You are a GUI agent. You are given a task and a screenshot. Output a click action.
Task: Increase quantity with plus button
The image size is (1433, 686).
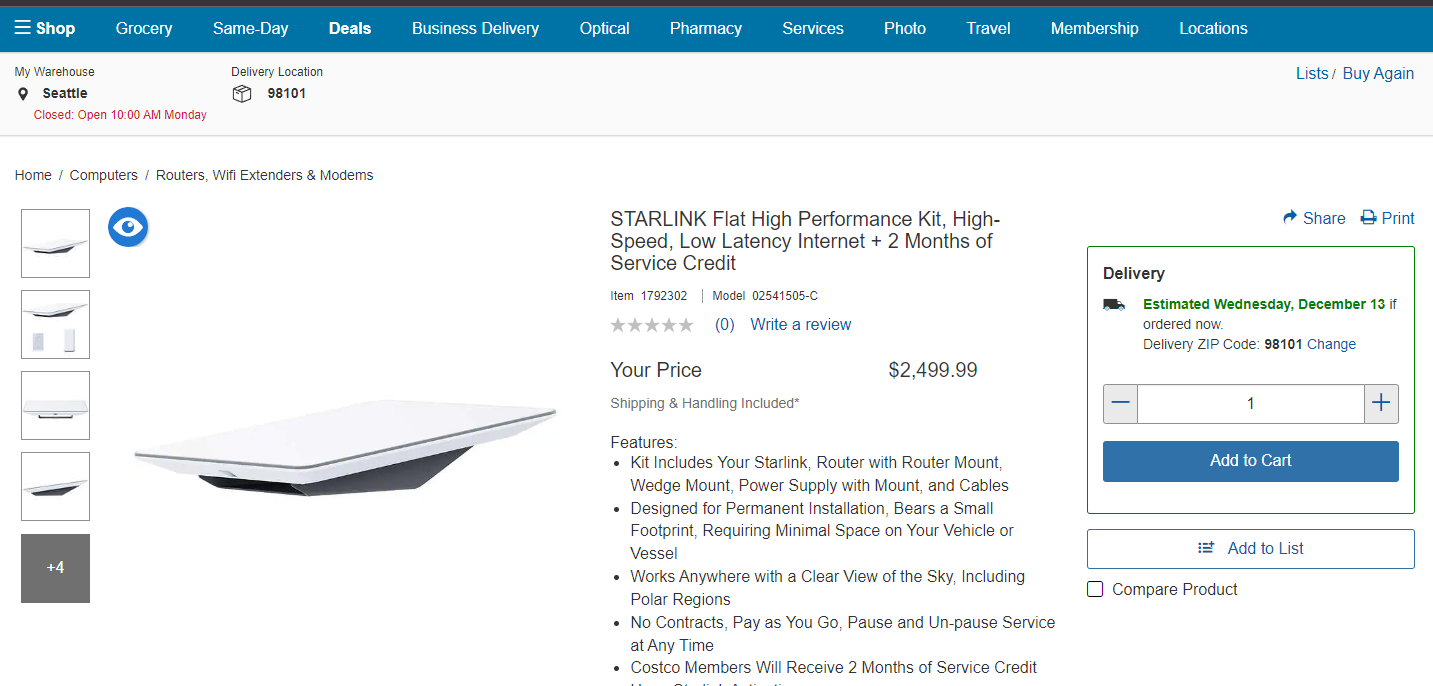[x=1381, y=404]
